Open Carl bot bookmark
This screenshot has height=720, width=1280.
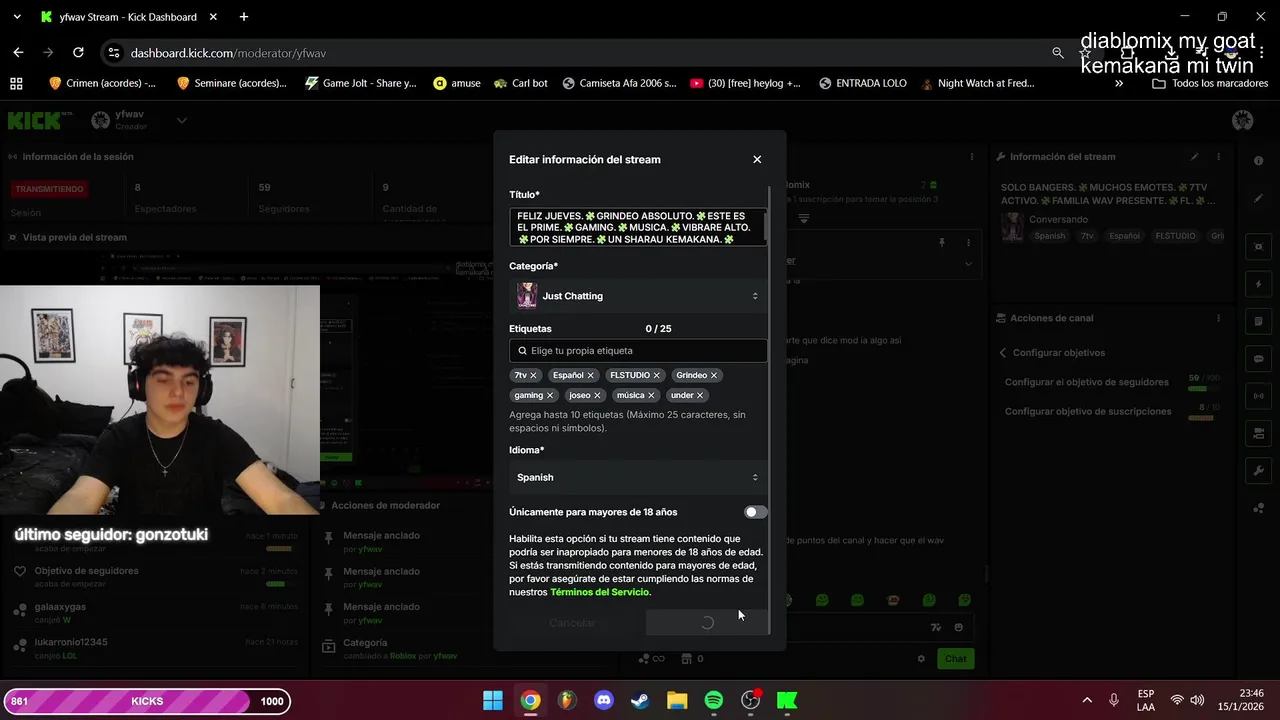tap(520, 83)
